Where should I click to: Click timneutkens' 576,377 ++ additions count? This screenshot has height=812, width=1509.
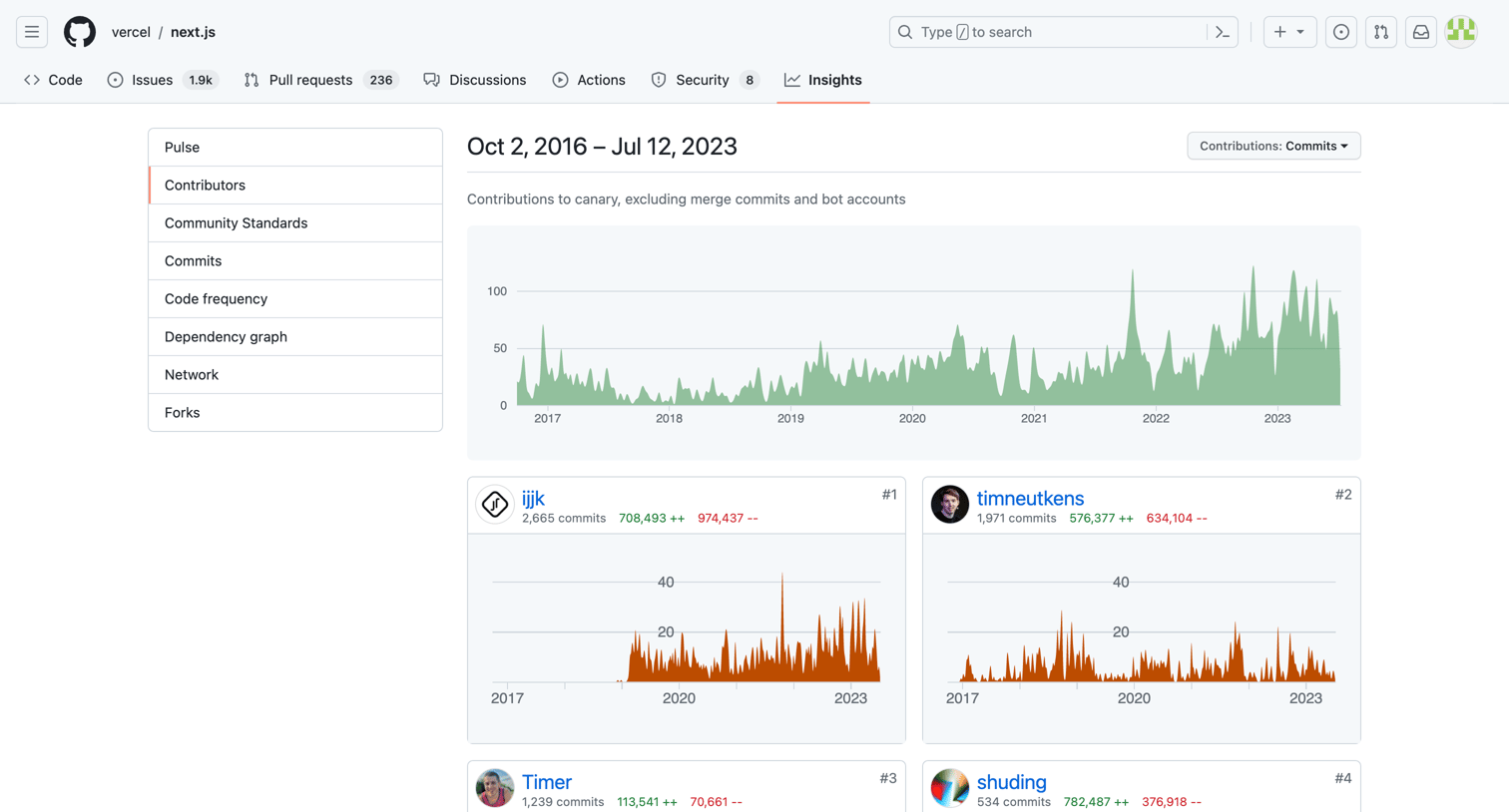1102,519
